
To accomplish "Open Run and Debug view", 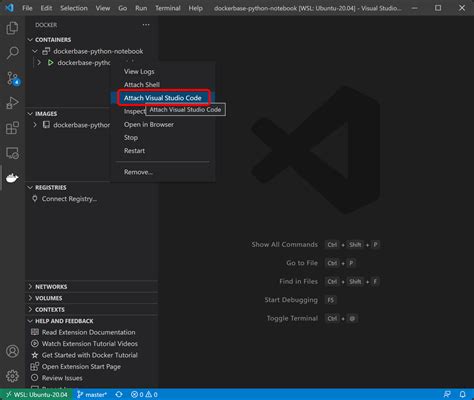I will [x=12, y=103].
